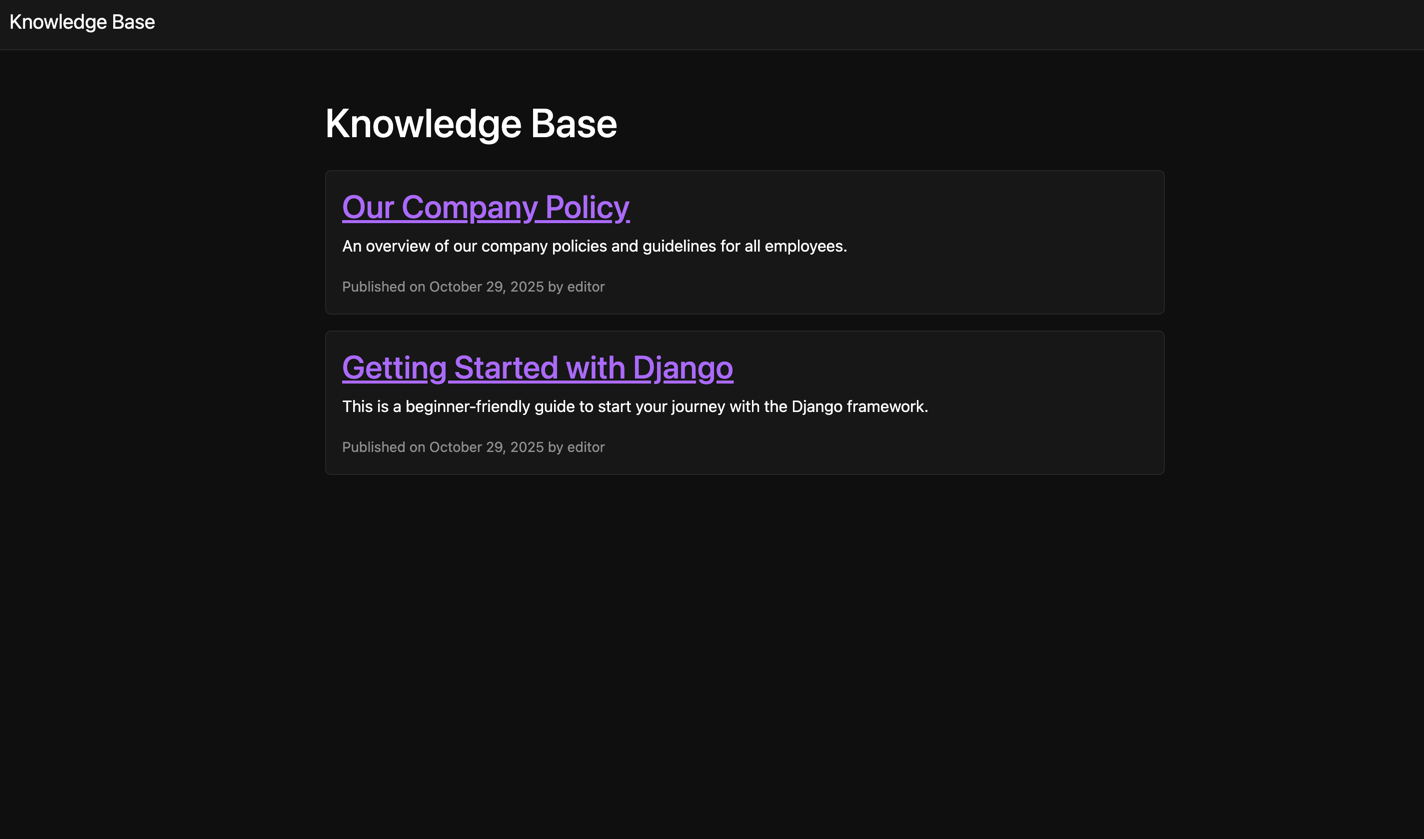Click the word 'Django' in the article title

pos(682,368)
